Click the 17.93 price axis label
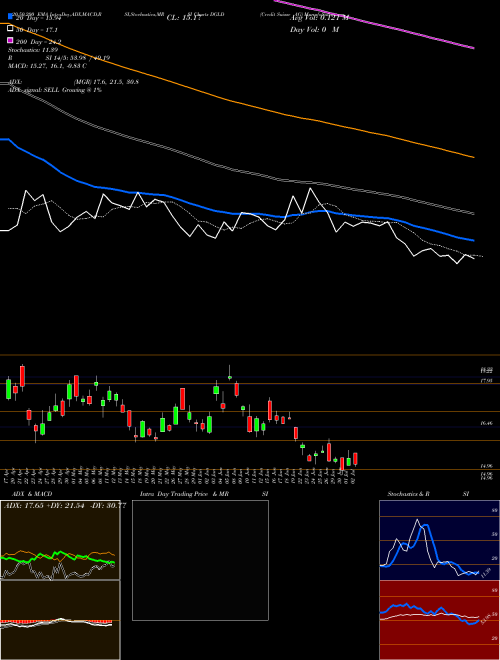500x660 pixels. pos(487,381)
